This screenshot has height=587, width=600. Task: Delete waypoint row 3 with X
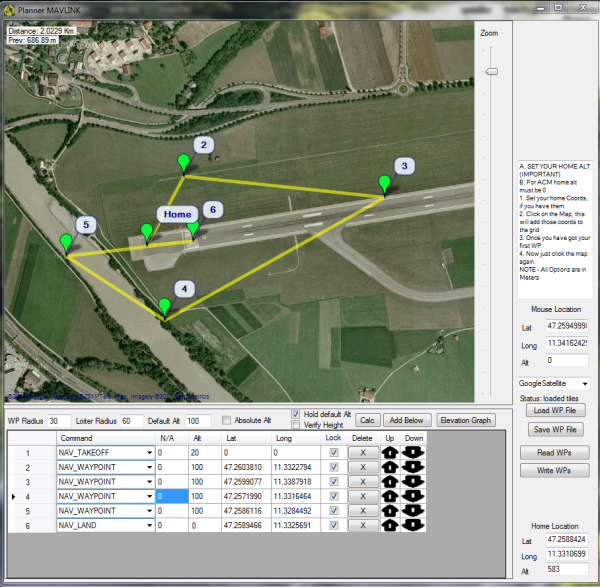pyautogui.click(x=363, y=482)
